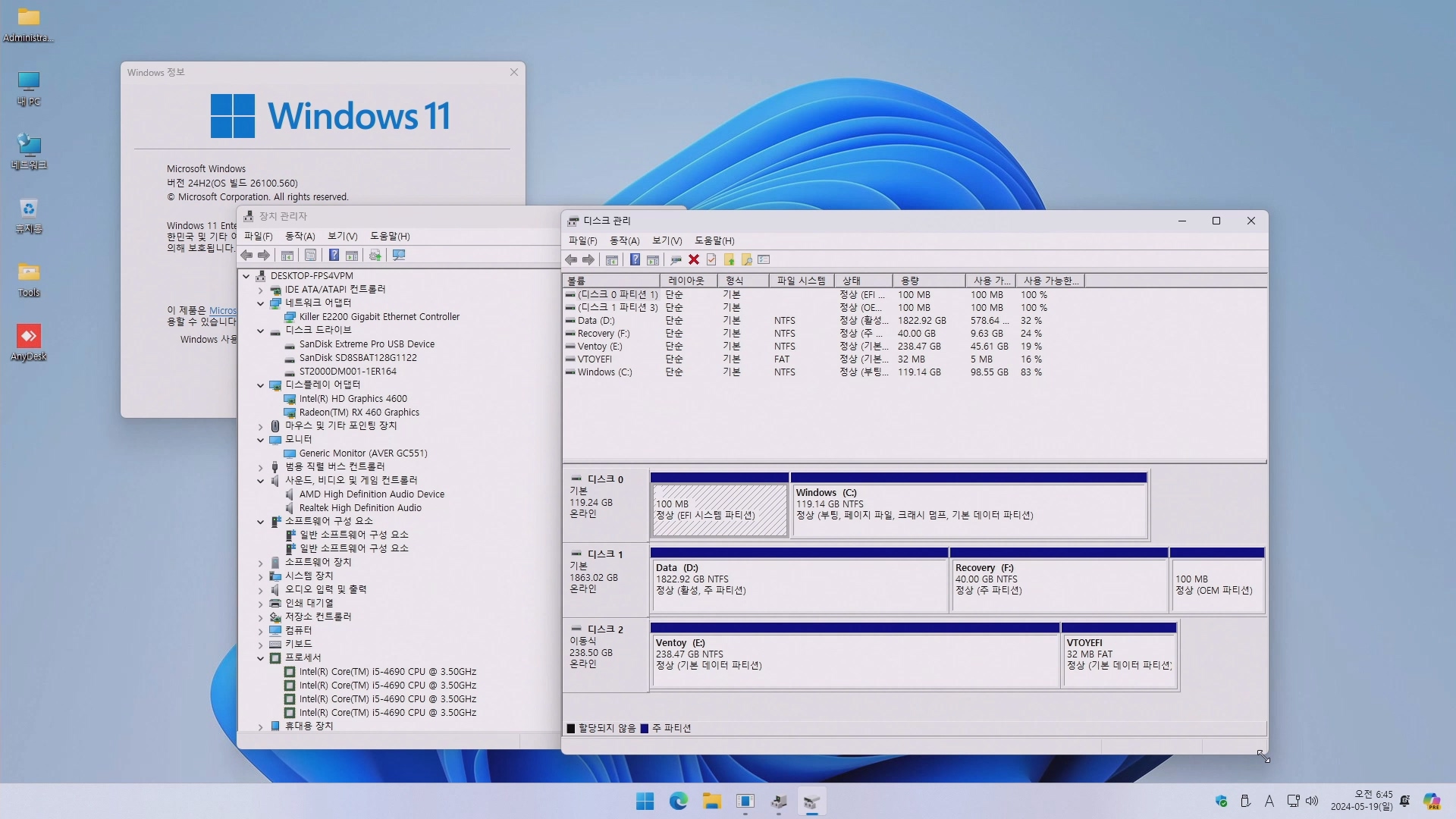Viewport: 1456px width, 819px height.
Task: Click the update driver icon in Device Manager toolbar
Action: tap(375, 256)
